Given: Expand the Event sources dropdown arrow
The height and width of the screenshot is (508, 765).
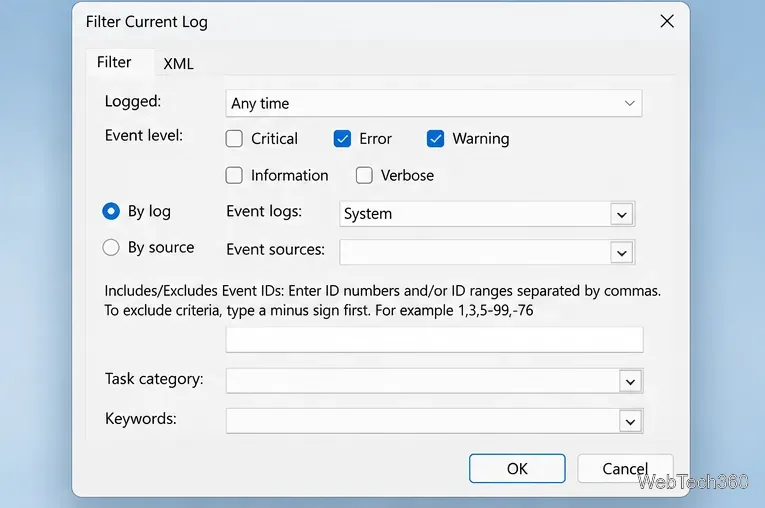Looking at the screenshot, I should coord(622,253).
